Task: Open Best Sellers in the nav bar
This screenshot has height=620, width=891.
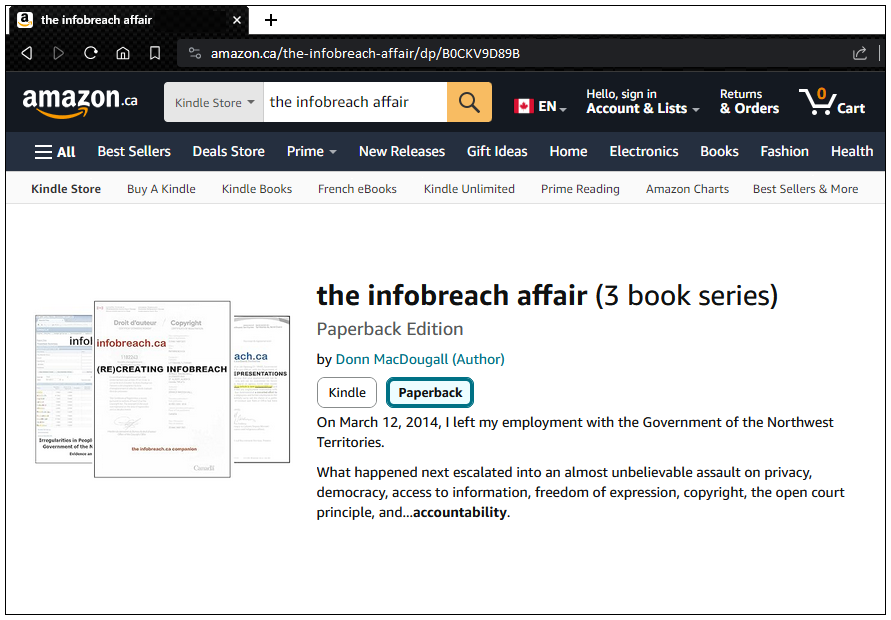Action: [x=134, y=152]
